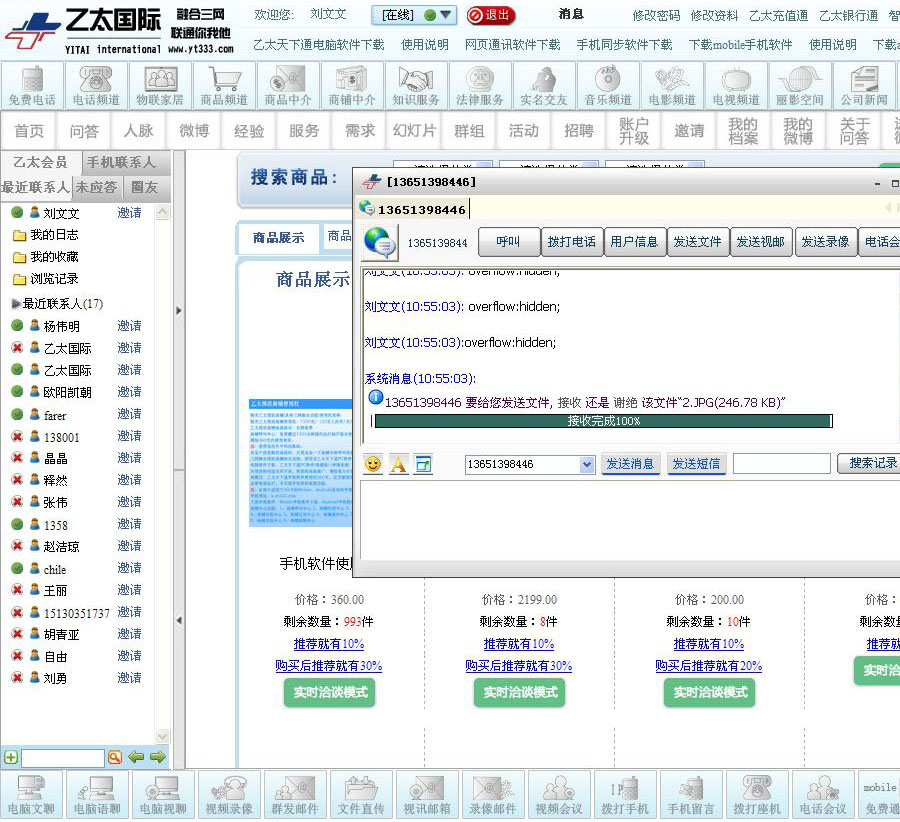The image size is (900, 822).
Task: Click the 拨打手机 call mobile icon
Action: click(625, 794)
